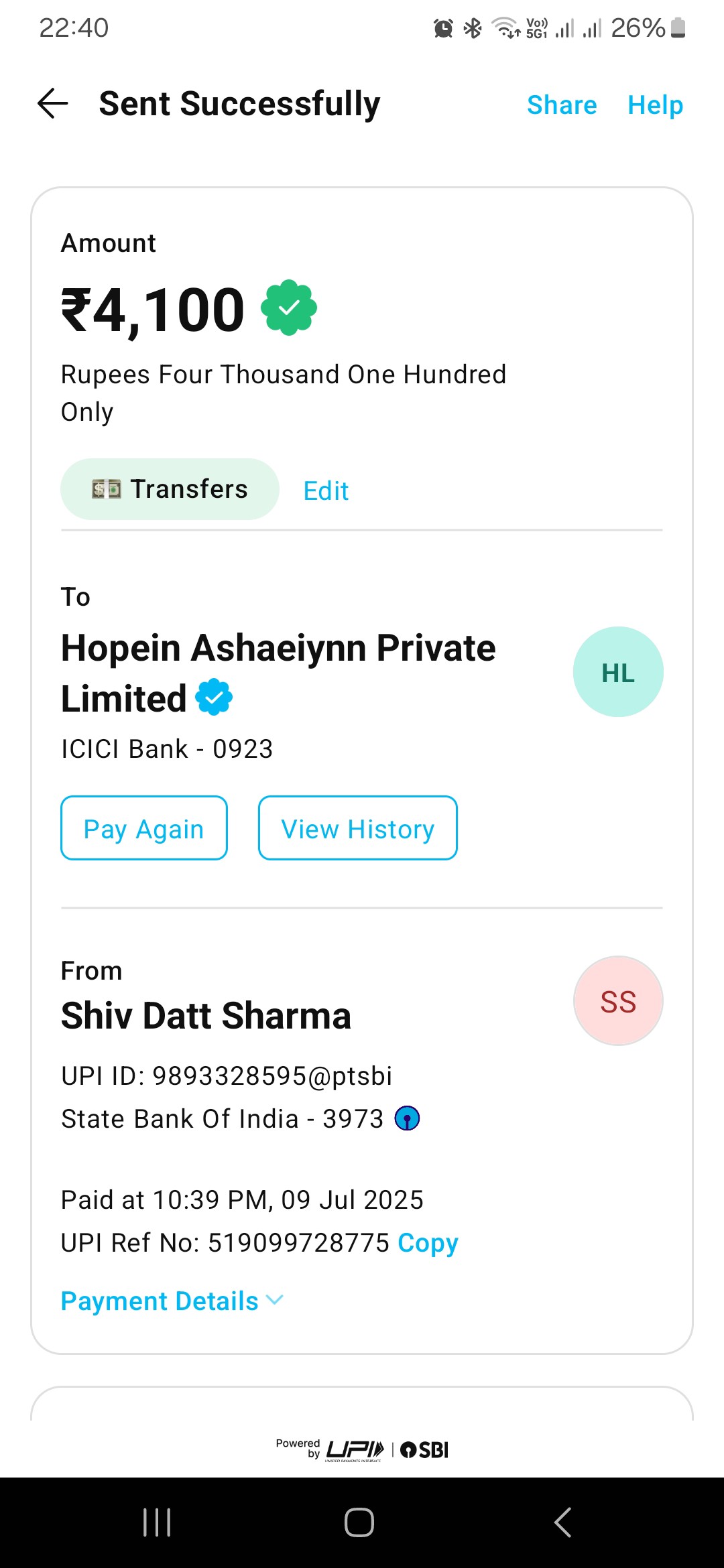This screenshot has height=1568, width=724.
Task: Tap the UPI logo in footer
Action: click(355, 1450)
